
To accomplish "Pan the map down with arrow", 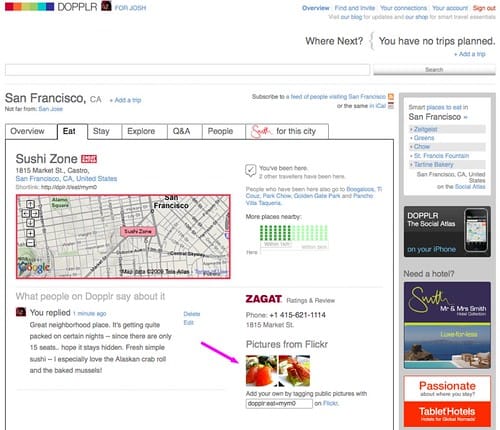I will (30, 223).
